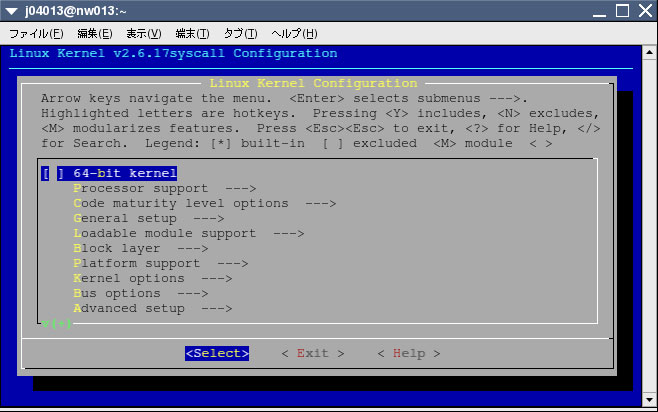Open the 編集(E) menu

[x=95, y=34]
